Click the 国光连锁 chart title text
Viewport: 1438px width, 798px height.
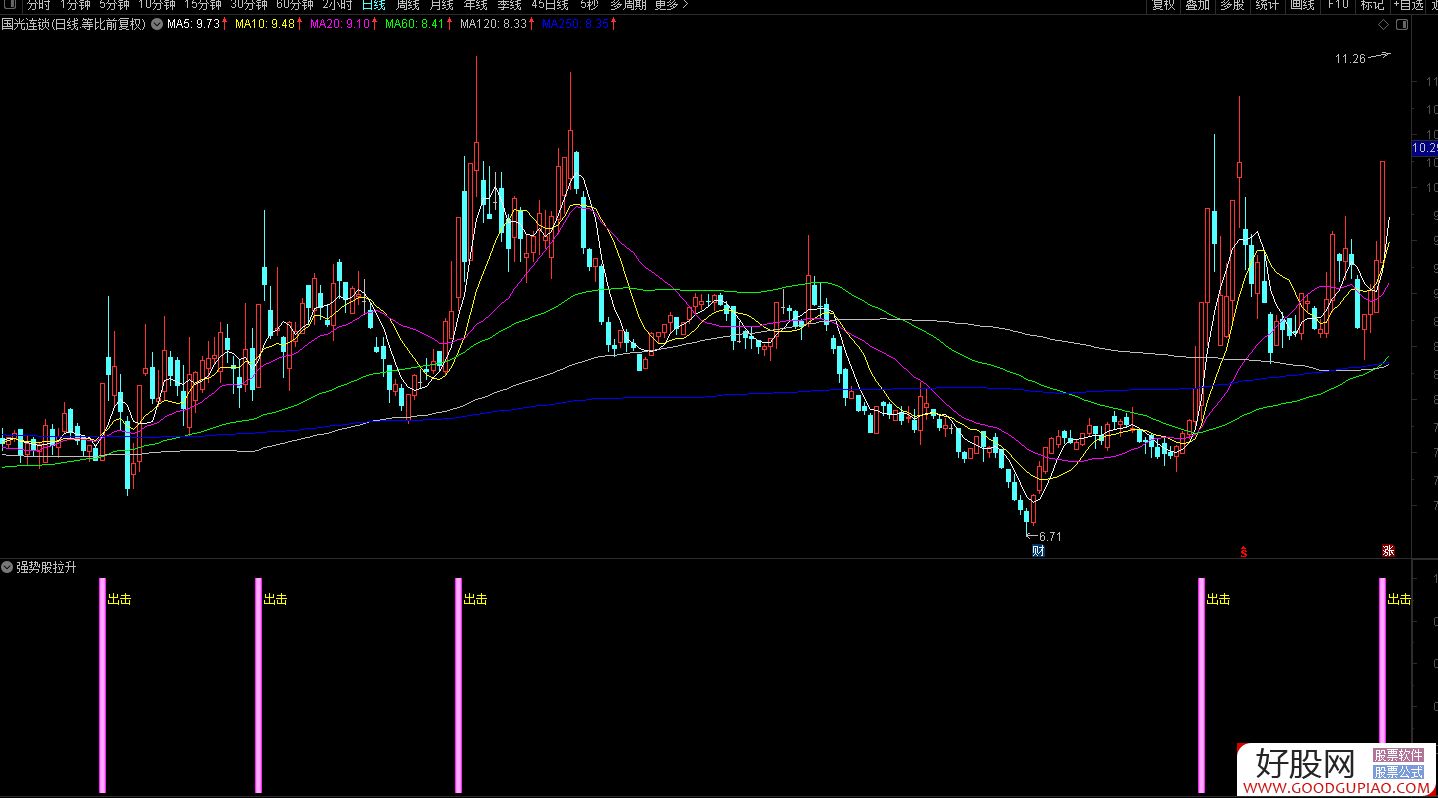pos(74,24)
